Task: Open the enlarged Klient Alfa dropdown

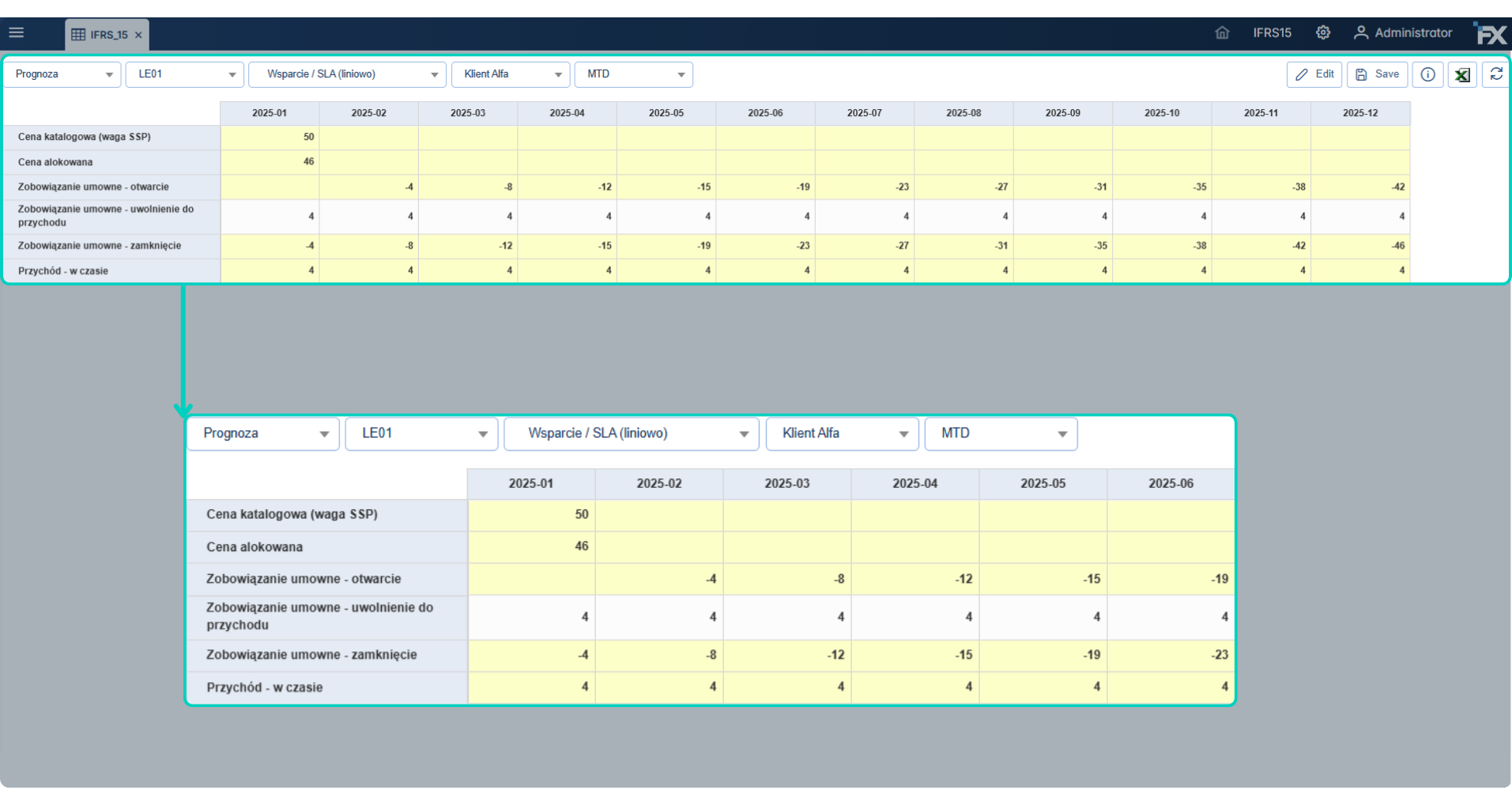Action: pyautogui.click(x=843, y=434)
